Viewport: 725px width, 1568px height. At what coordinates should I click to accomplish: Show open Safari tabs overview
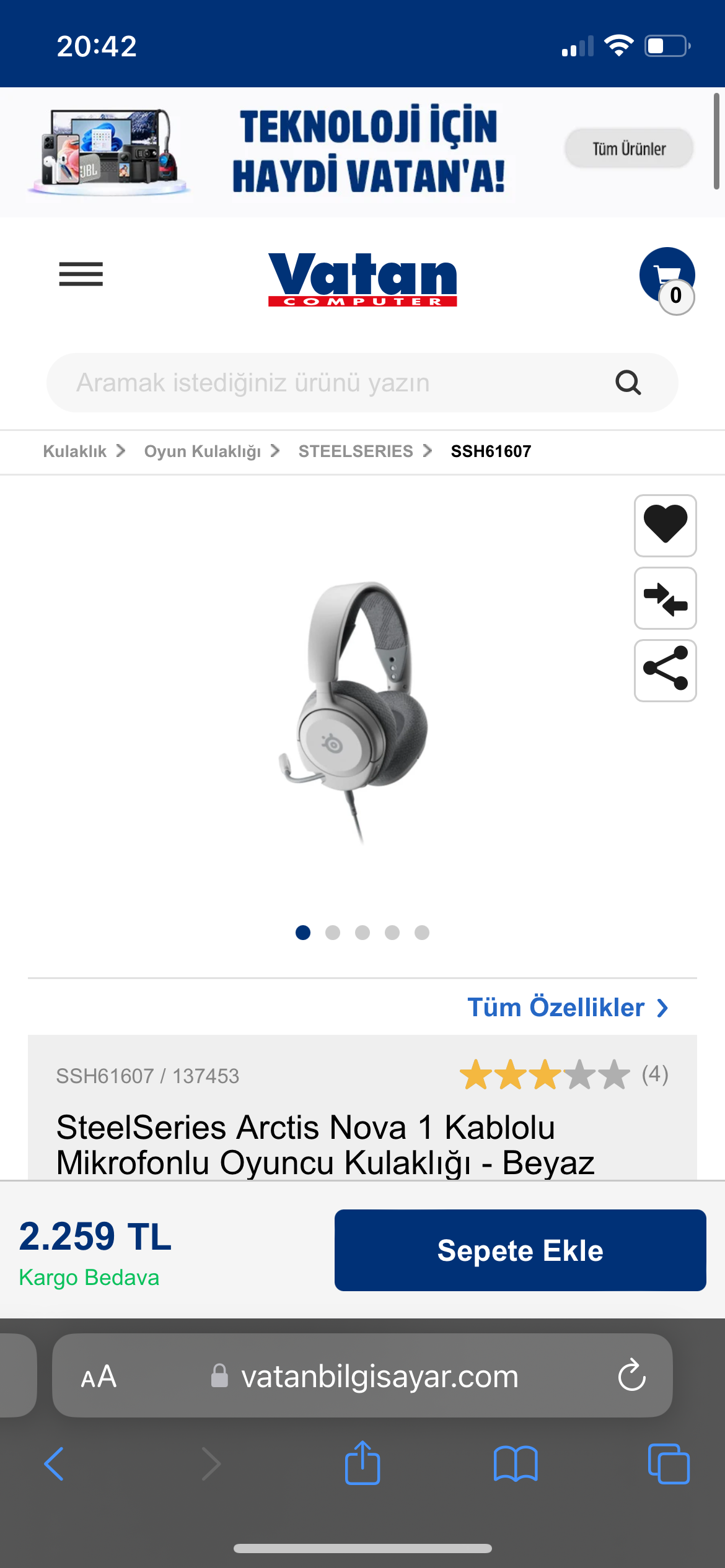tap(669, 1464)
